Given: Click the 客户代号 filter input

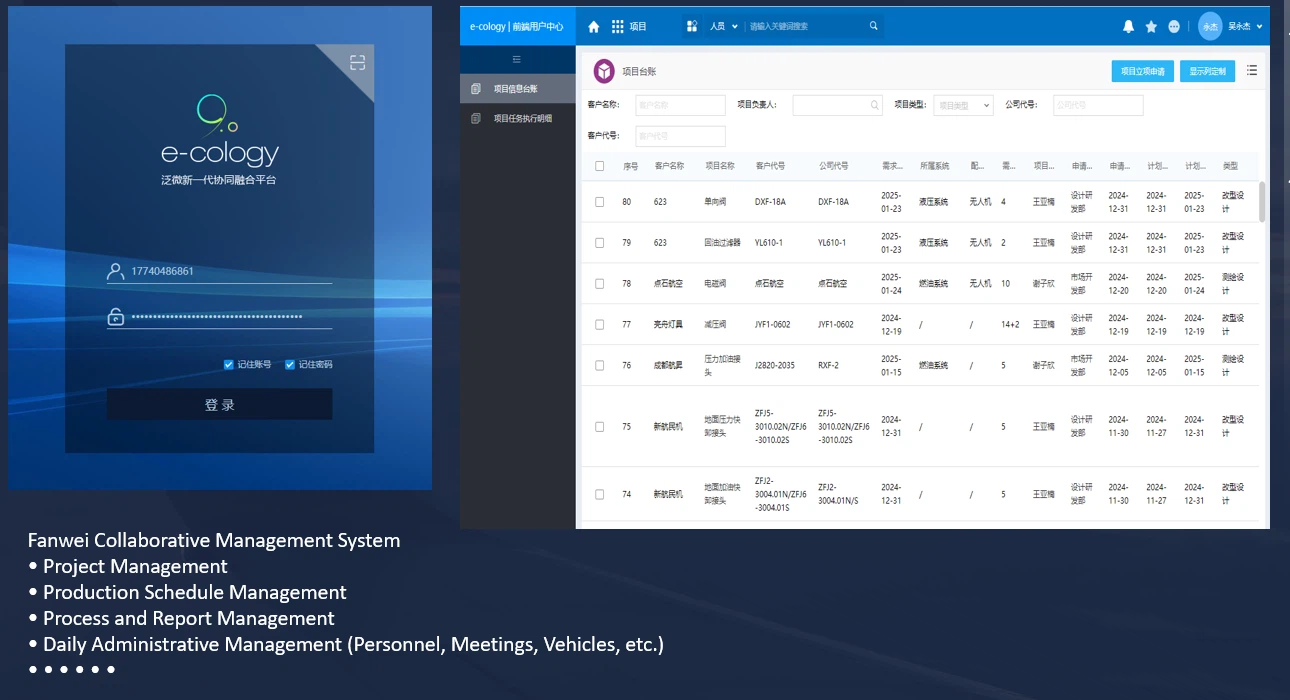Looking at the screenshot, I should coord(680,136).
